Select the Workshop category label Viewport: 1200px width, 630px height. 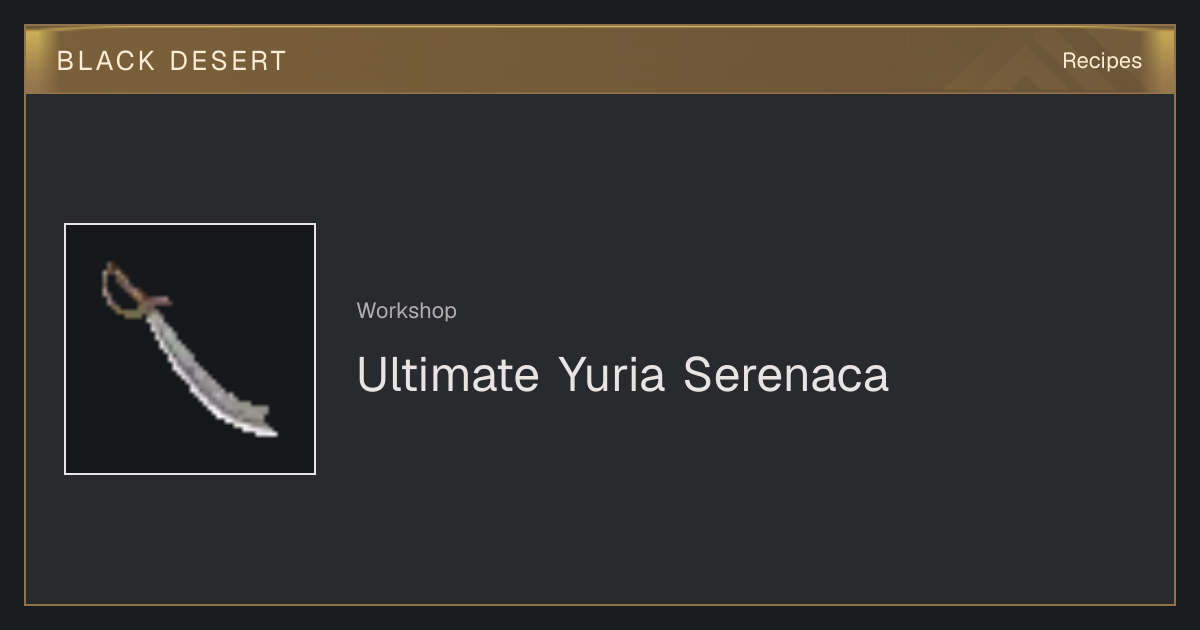pyautogui.click(x=407, y=311)
